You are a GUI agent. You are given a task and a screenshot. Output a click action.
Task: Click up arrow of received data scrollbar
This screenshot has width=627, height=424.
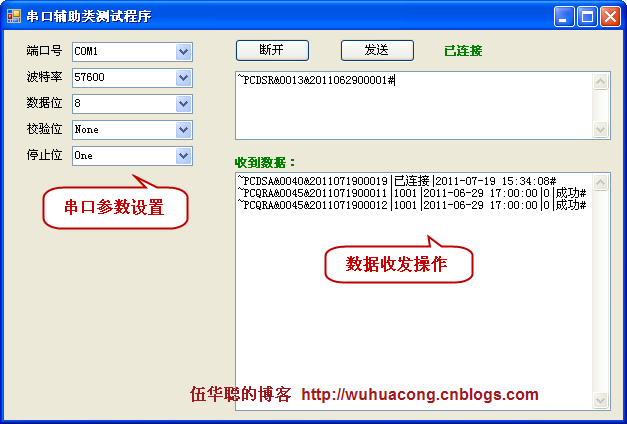[601, 181]
